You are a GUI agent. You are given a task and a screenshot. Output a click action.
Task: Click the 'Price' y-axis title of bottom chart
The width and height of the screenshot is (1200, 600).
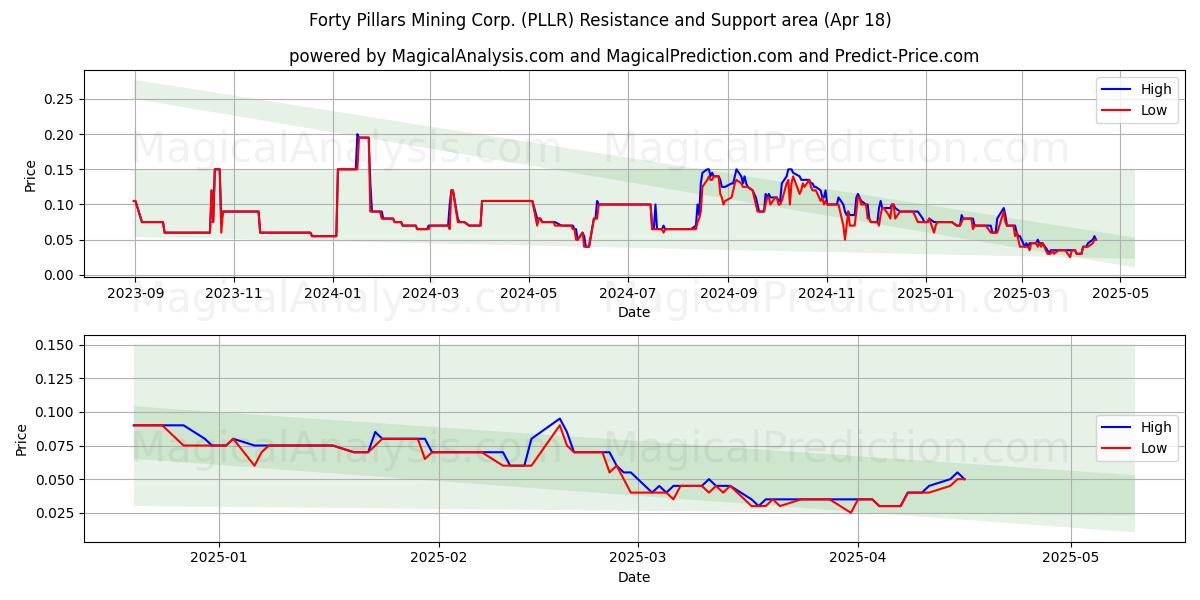[x=22, y=439]
